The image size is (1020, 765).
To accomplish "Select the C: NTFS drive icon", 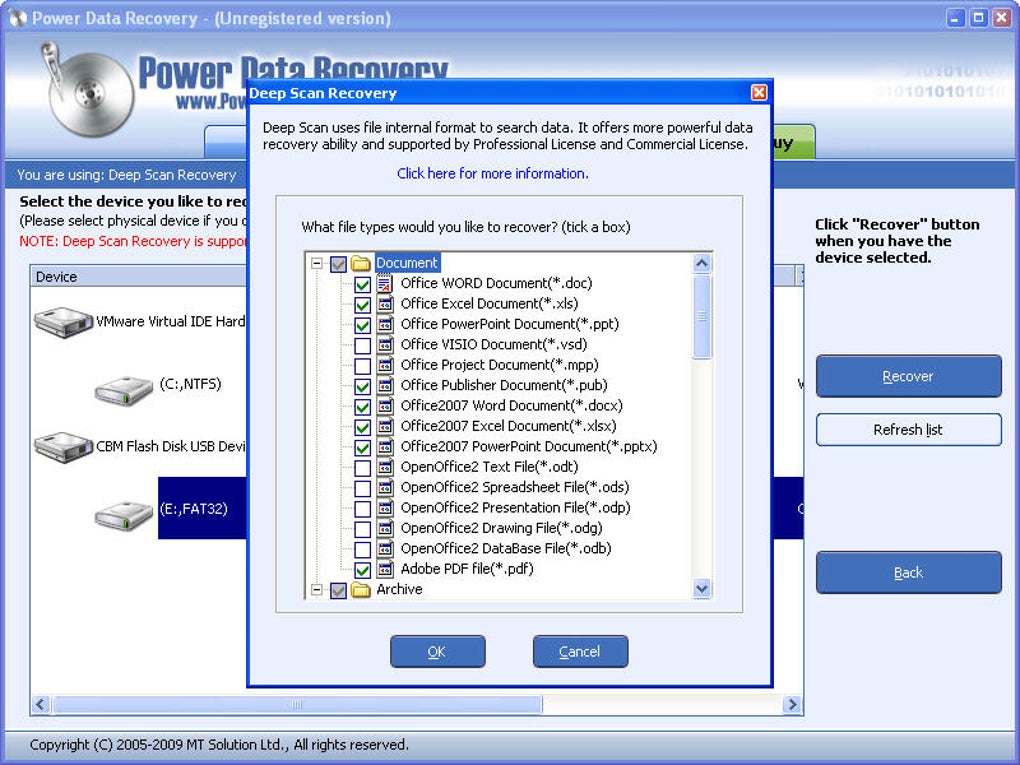I will tap(124, 390).
